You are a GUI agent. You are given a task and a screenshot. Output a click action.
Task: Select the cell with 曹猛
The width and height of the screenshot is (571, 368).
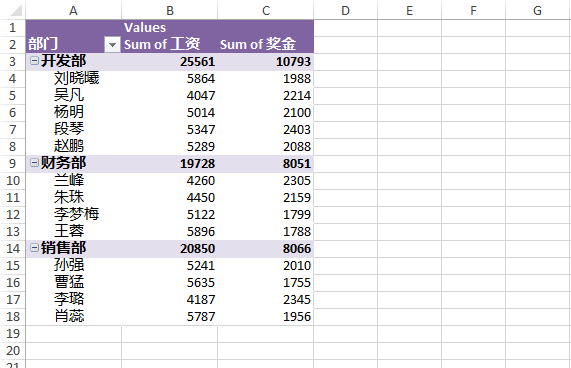coord(74,282)
